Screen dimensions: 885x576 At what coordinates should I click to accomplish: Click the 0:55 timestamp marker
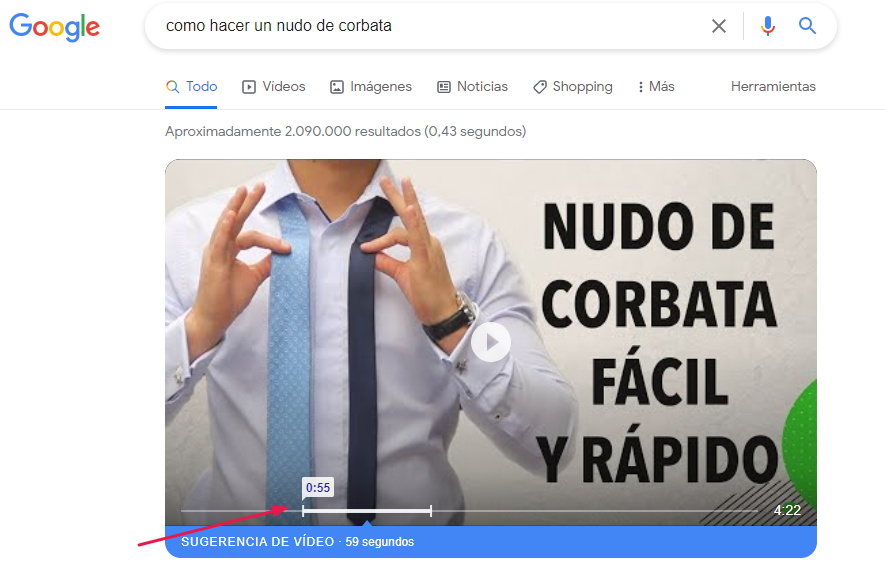[x=318, y=487]
